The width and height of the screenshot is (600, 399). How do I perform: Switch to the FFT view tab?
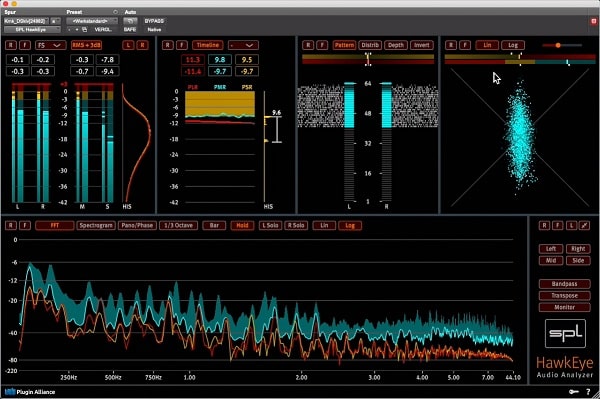point(55,225)
